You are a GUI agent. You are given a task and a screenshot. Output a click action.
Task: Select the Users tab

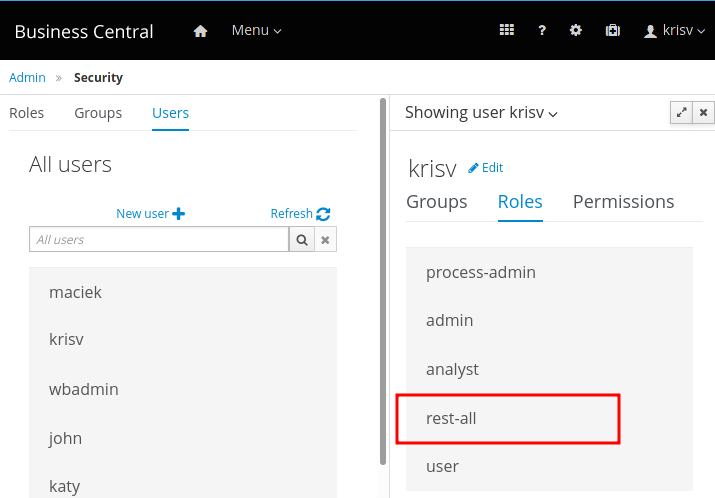pyautogui.click(x=171, y=113)
